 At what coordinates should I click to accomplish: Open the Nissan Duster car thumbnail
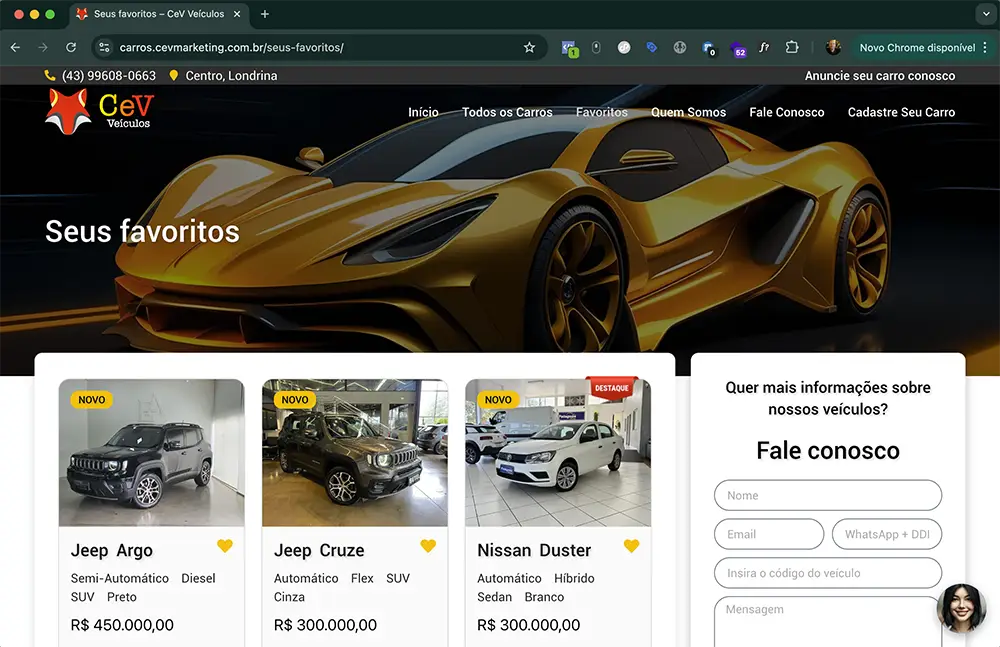[x=558, y=452]
